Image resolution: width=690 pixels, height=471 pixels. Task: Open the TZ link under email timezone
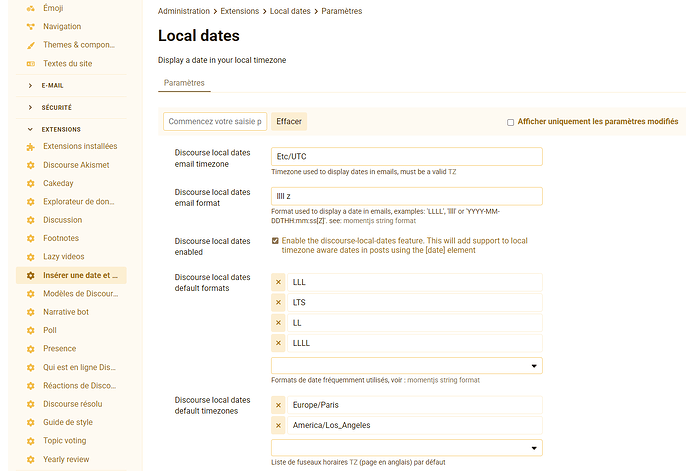coord(452,172)
